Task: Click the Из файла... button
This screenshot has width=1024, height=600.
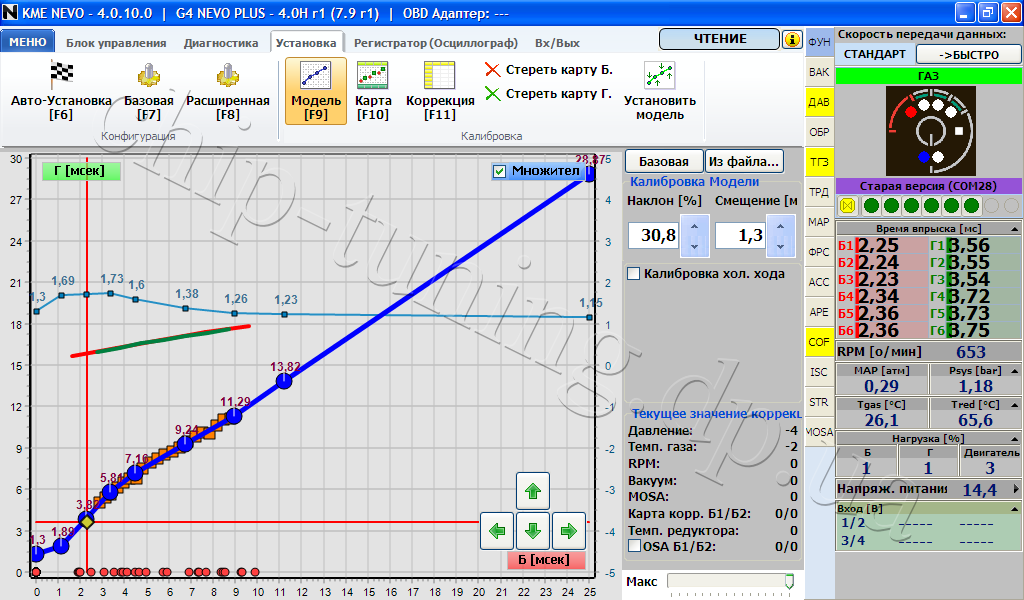Action: tap(744, 161)
